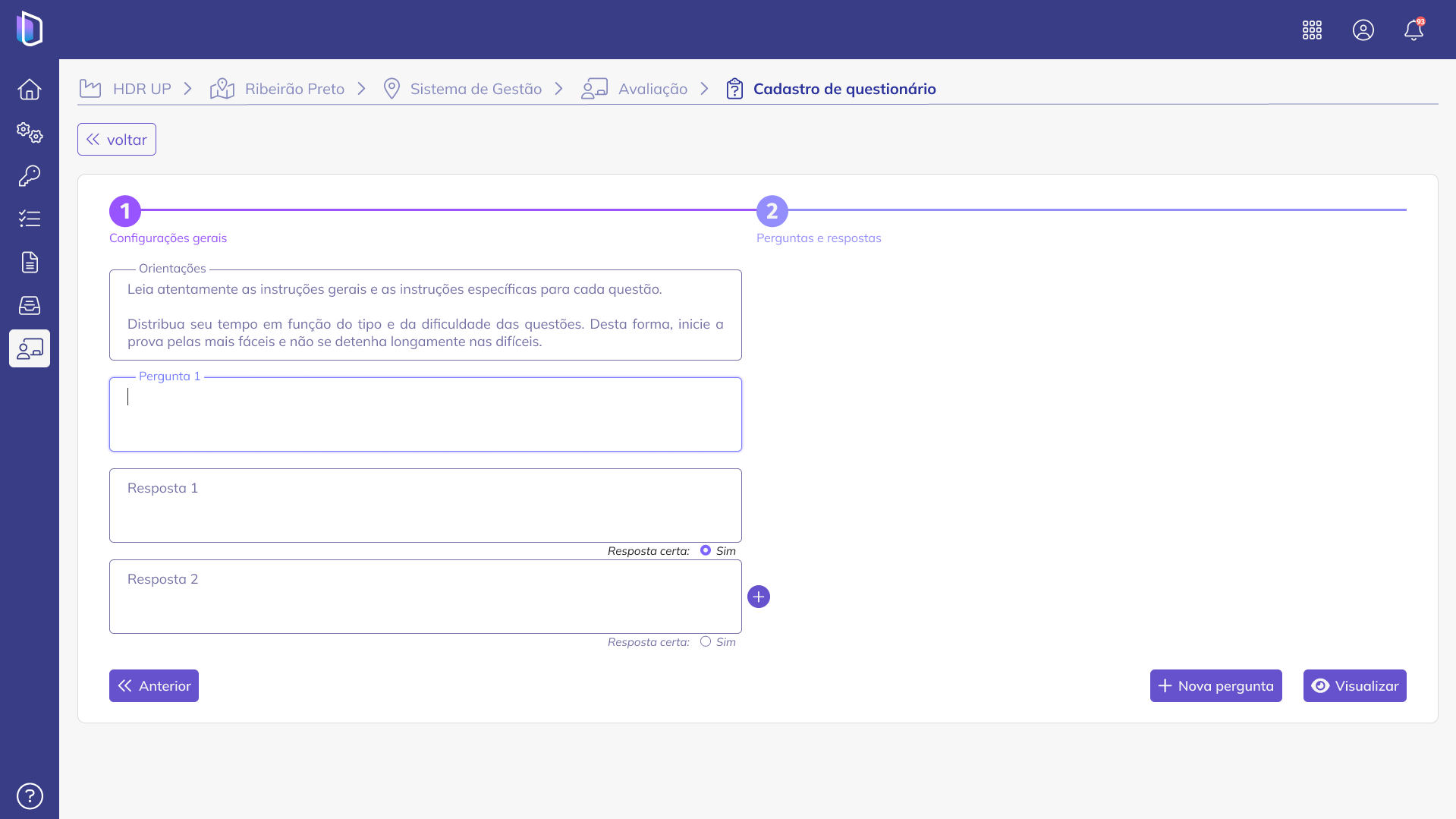Go to step 1 Configurações gerais
The image size is (1456, 819).
(x=125, y=211)
